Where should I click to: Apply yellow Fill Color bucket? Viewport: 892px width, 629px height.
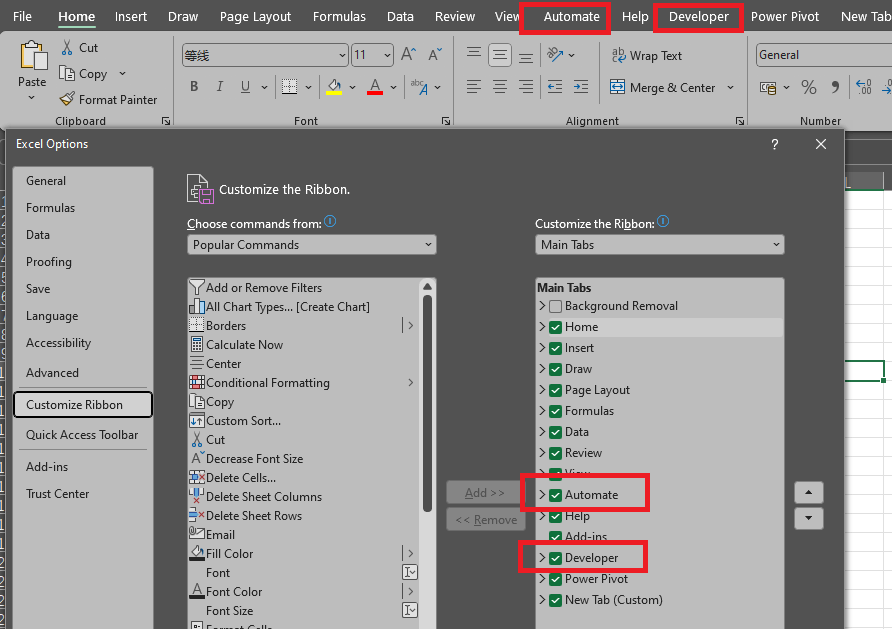click(334, 86)
